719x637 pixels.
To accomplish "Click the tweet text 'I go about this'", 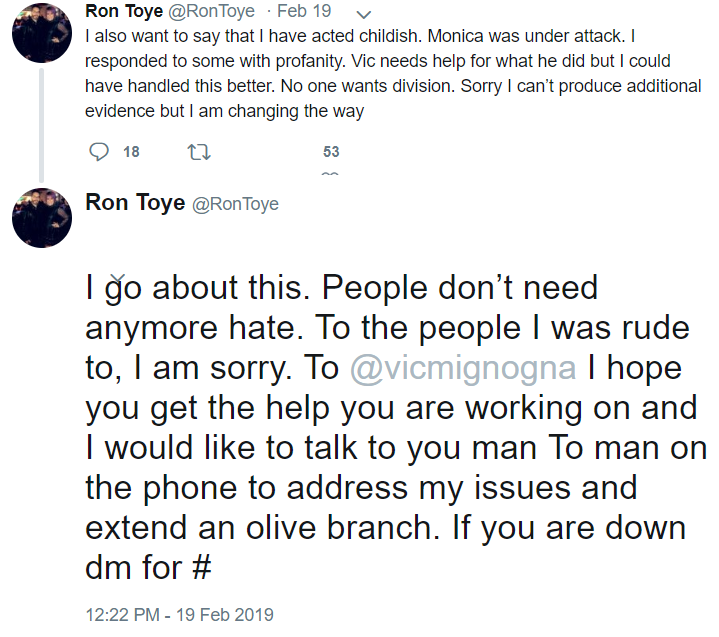I will pos(194,289).
